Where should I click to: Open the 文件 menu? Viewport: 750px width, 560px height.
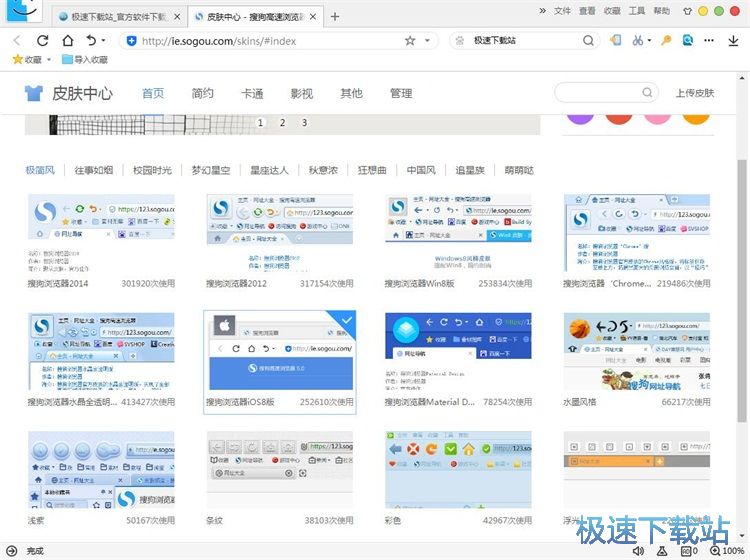click(562, 11)
